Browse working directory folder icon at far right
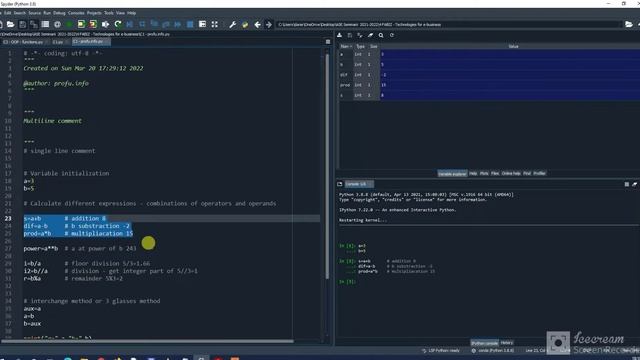Viewport: 640px width, 360px height. tap(629, 24)
